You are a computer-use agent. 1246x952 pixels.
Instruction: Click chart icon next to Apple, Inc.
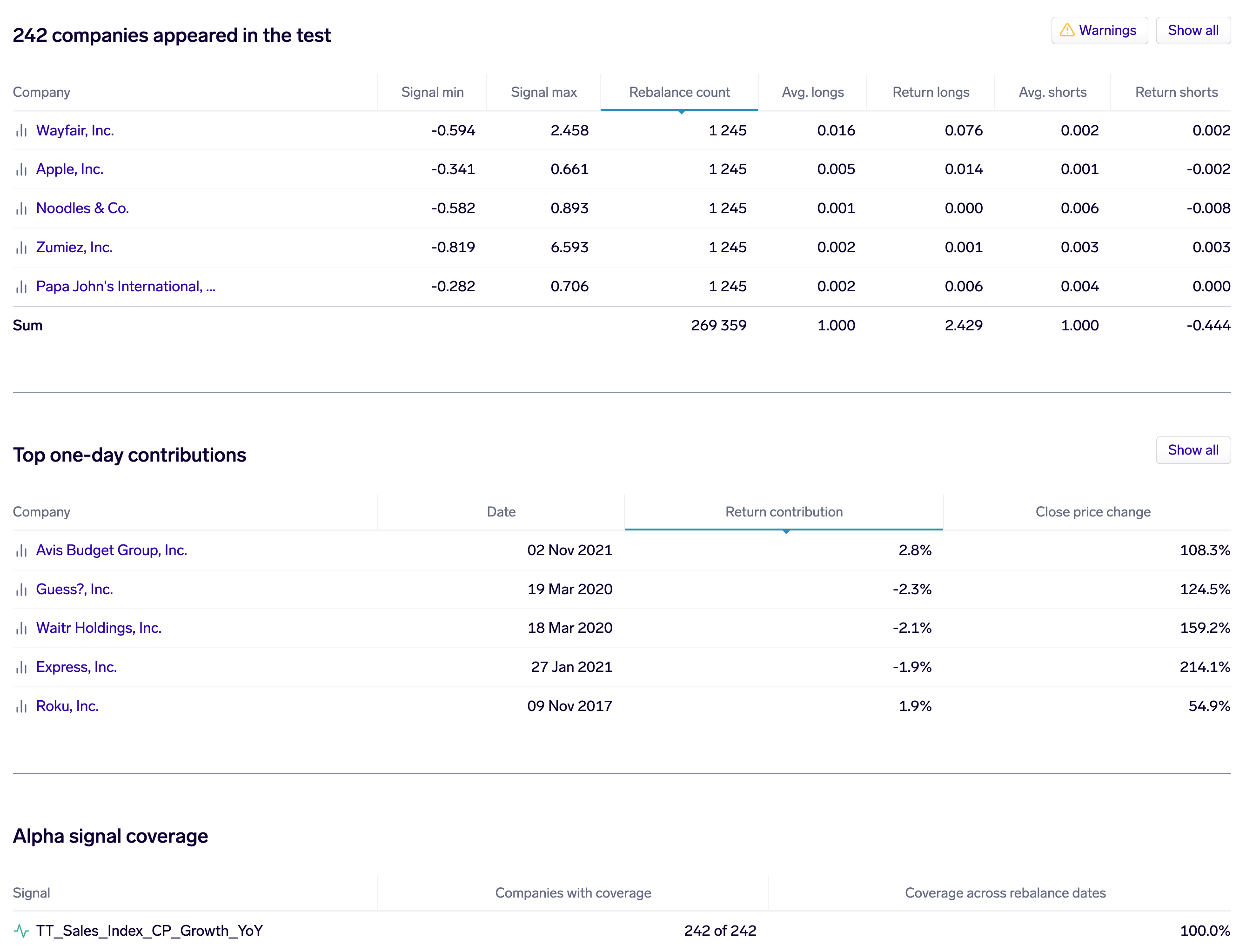(21, 169)
